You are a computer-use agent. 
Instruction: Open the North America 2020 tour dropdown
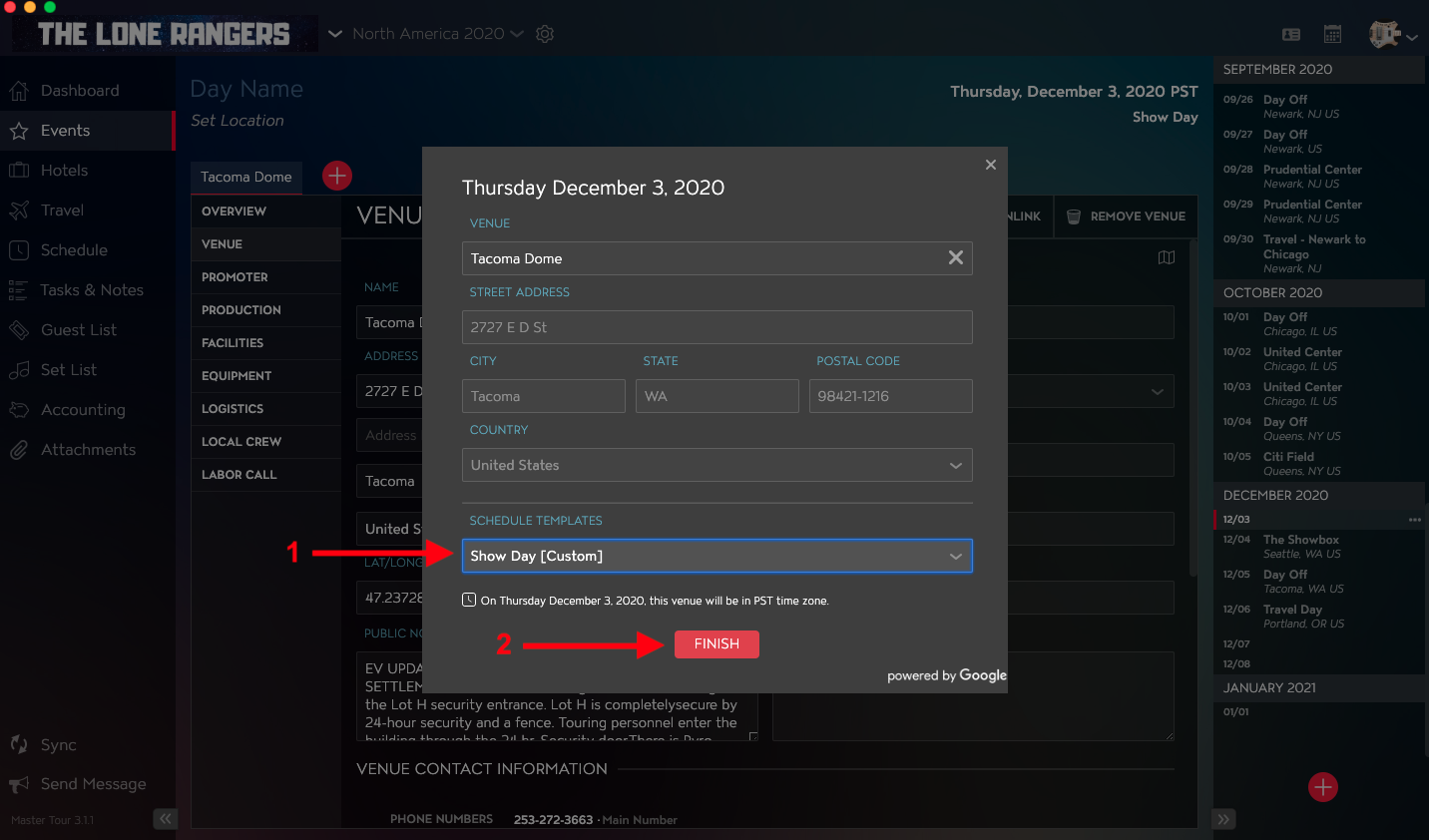(438, 34)
